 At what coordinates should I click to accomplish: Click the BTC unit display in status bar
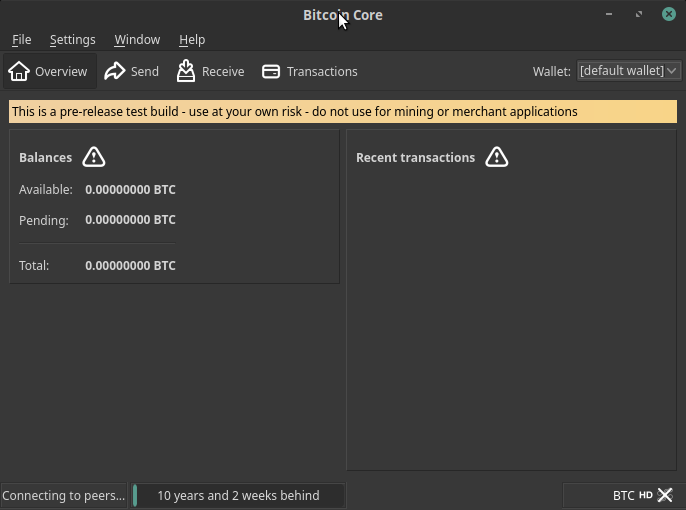click(623, 496)
